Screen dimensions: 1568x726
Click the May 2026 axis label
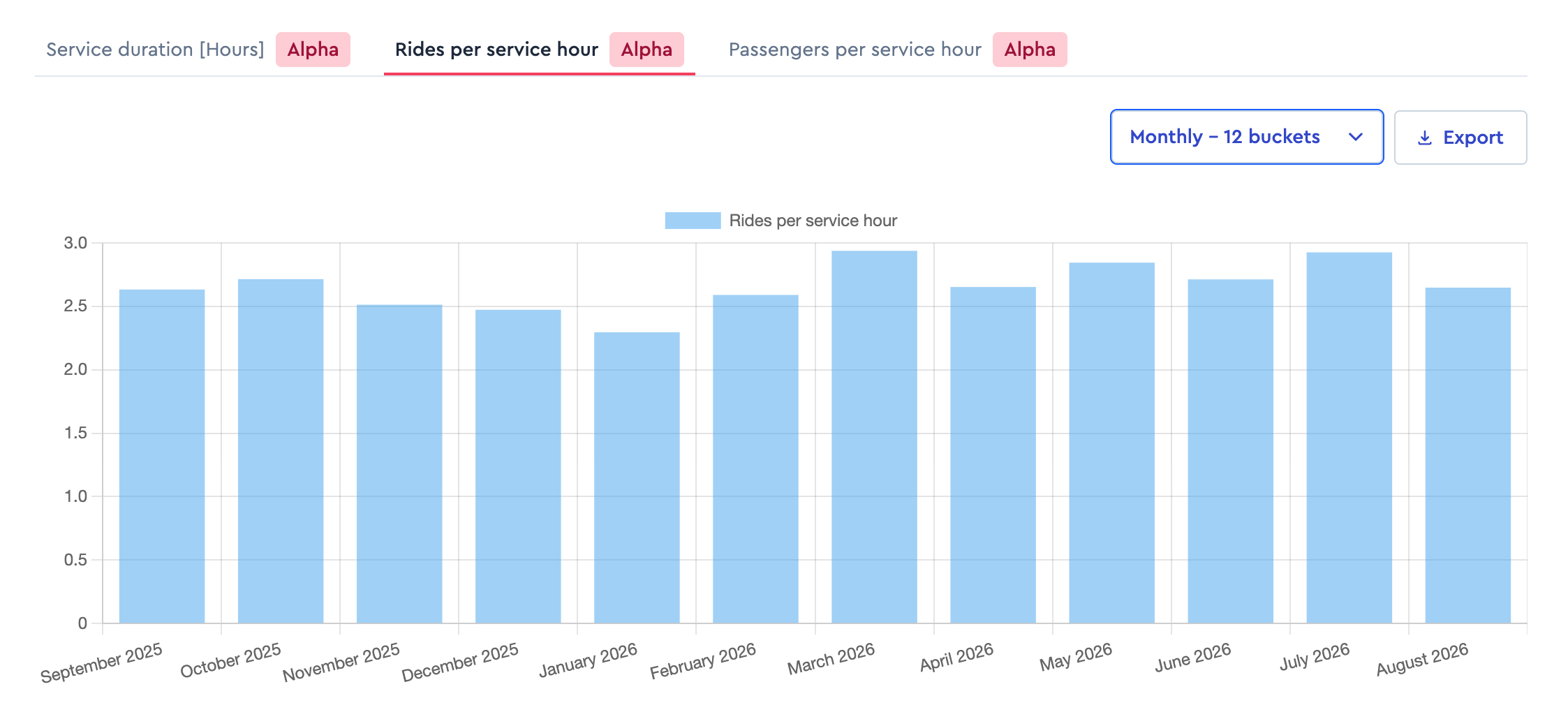pyautogui.click(x=1076, y=658)
